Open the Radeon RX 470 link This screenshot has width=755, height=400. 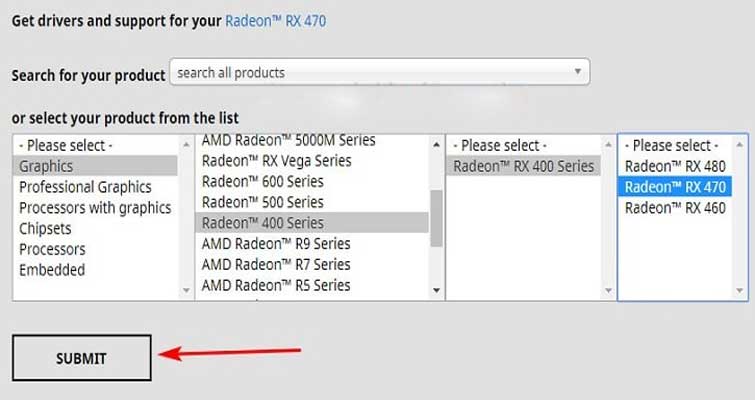coord(275,21)
